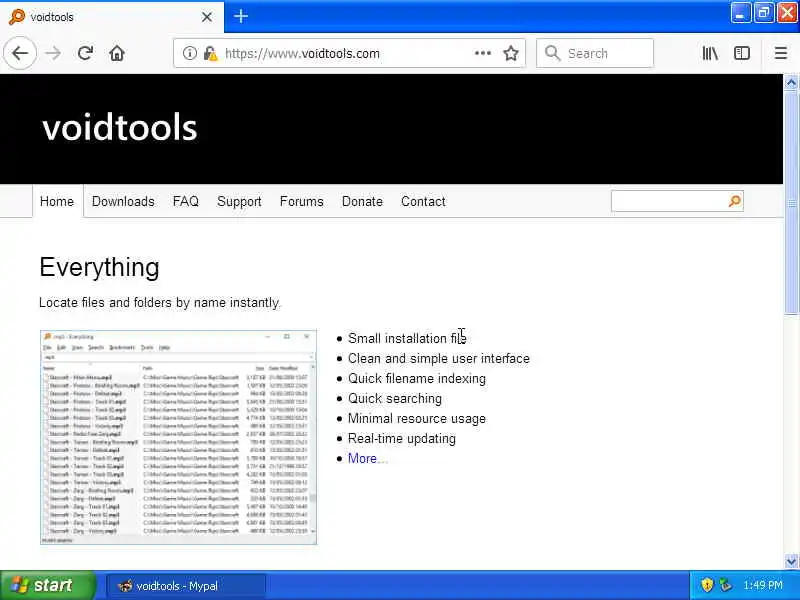Click the tray icon next to the clock
Image resolution: width=800 pixels, height=600 pixels.
tap(726, 585)
